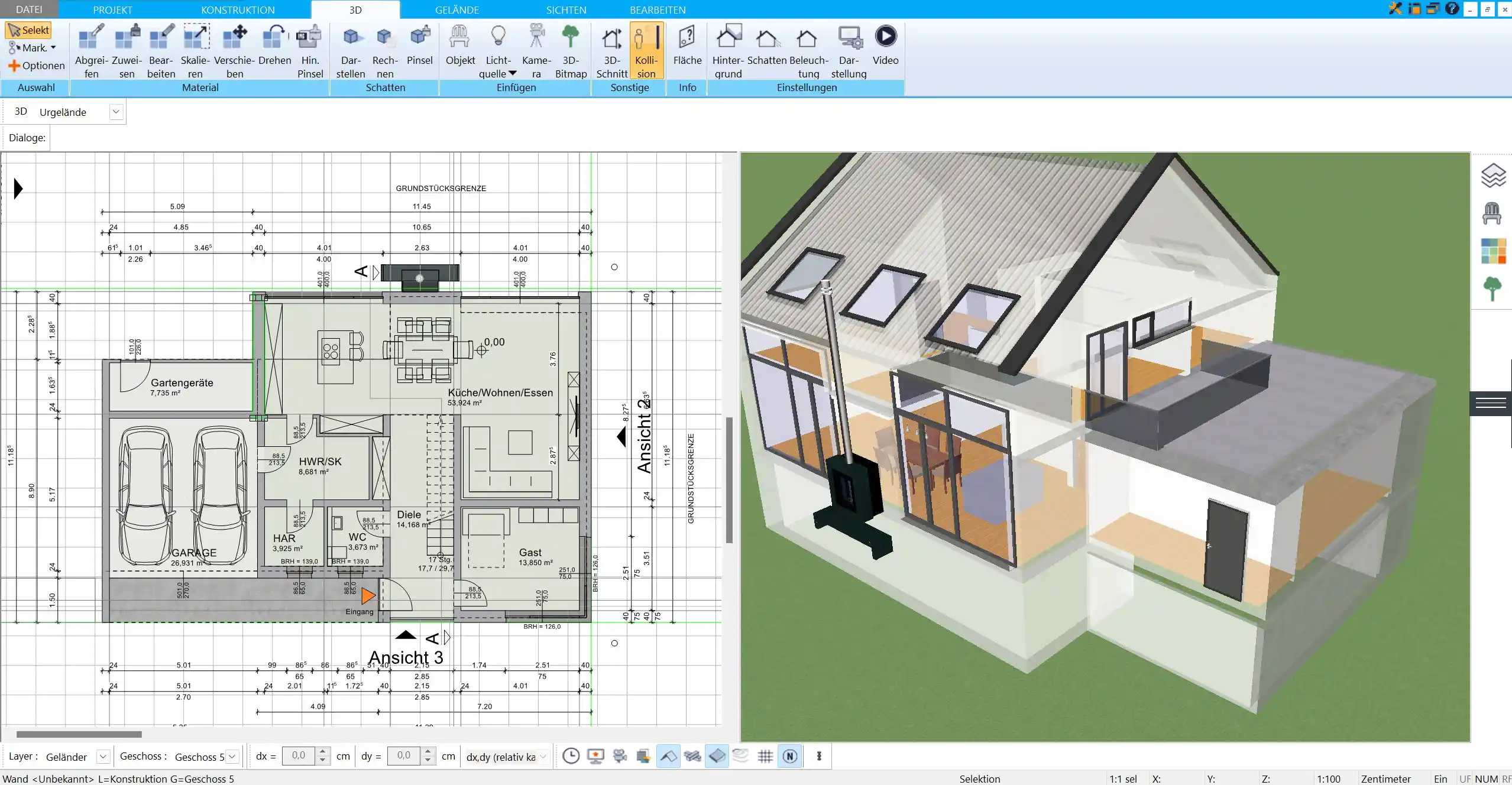Open Darstellung settings
Viewport: 1512px width, 785px height.
(x=849, y=51)
